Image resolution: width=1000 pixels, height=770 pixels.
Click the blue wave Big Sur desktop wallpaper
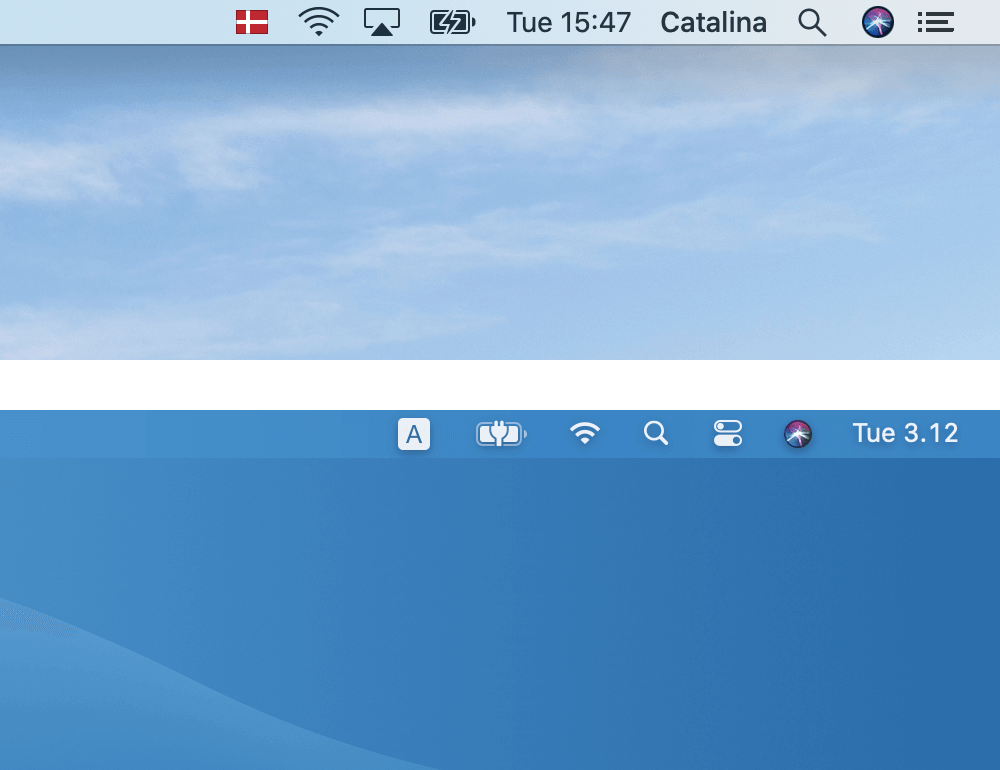tap(500, 614)
